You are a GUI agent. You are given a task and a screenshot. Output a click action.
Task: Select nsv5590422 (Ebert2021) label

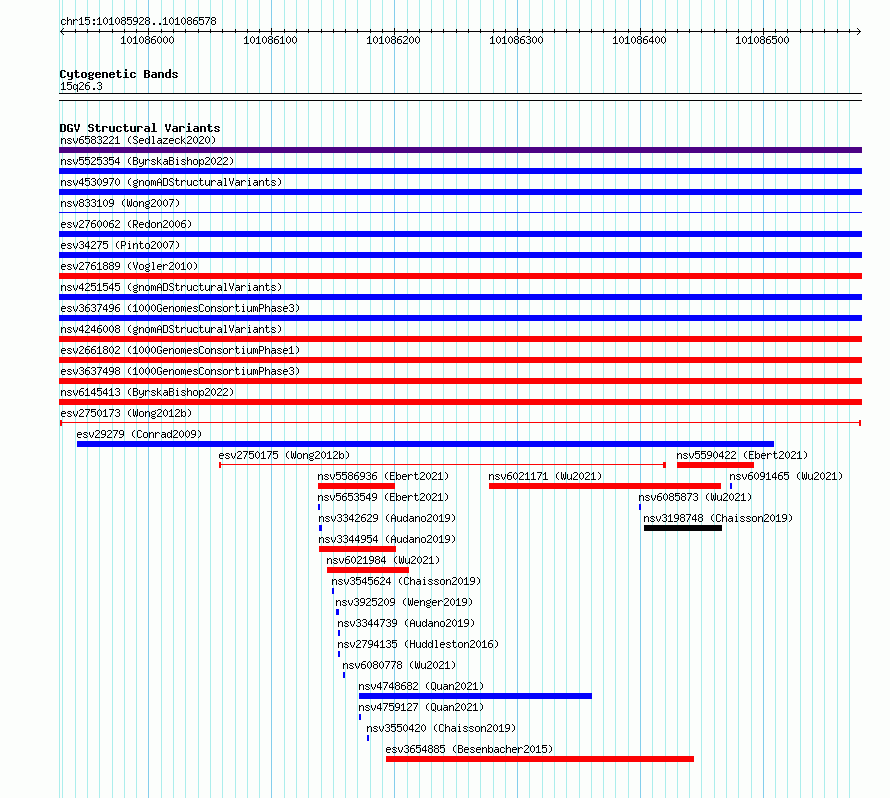[742, 455]
